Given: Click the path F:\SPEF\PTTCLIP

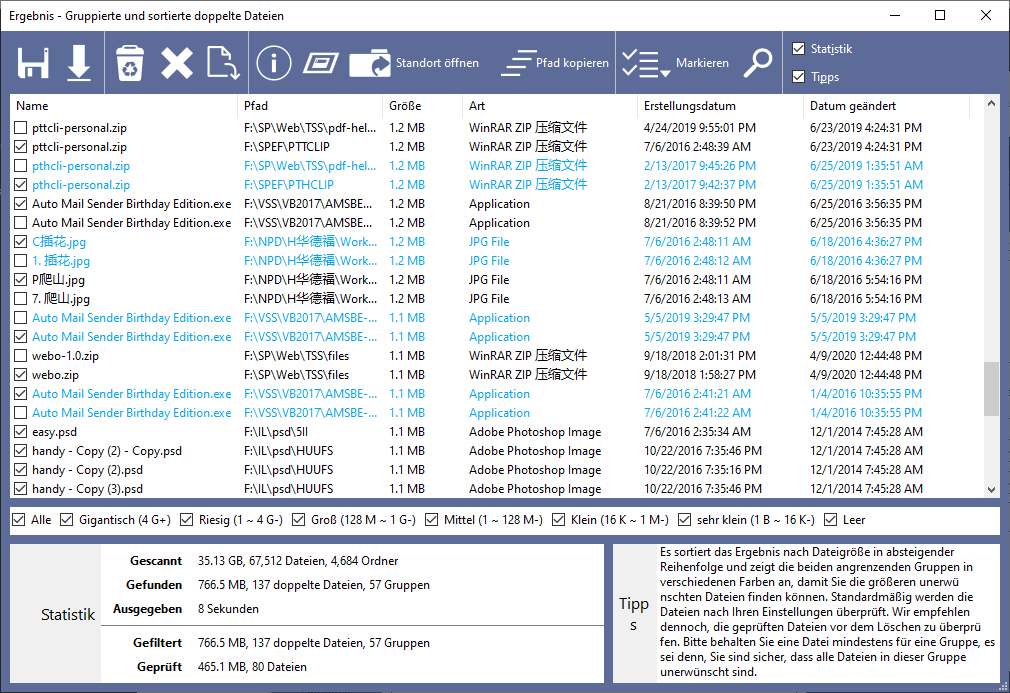Looking at the screenshot, I should click(287, 147).
